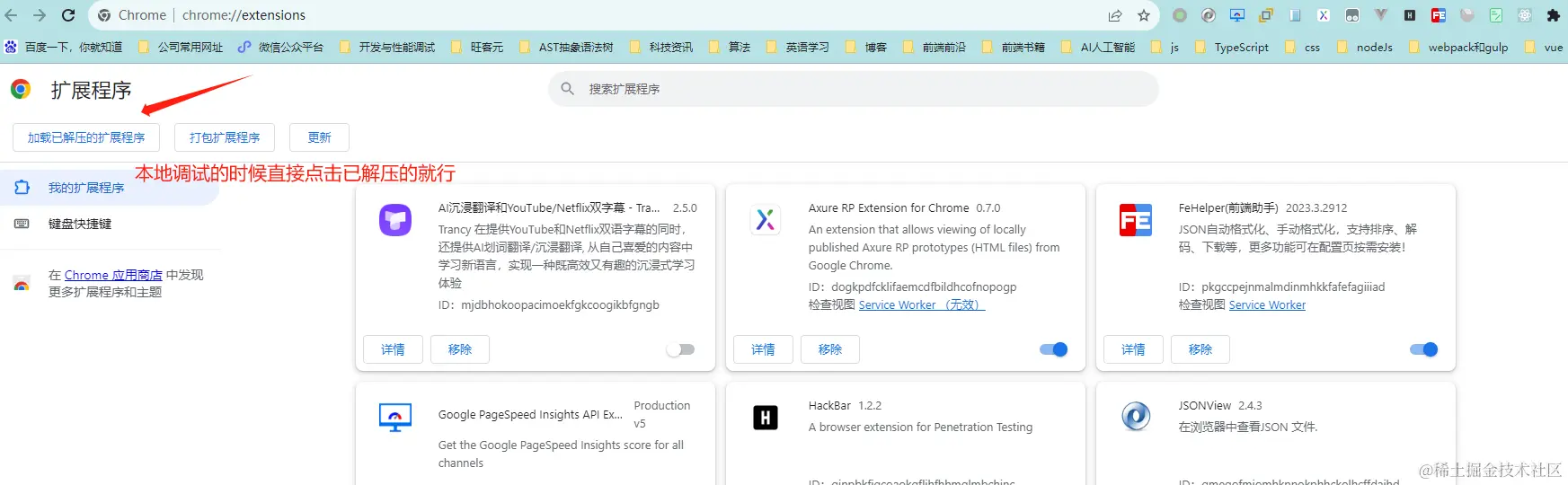Click the Axure RP extension card icon
1568x485 pixels.
pos(766,220)
